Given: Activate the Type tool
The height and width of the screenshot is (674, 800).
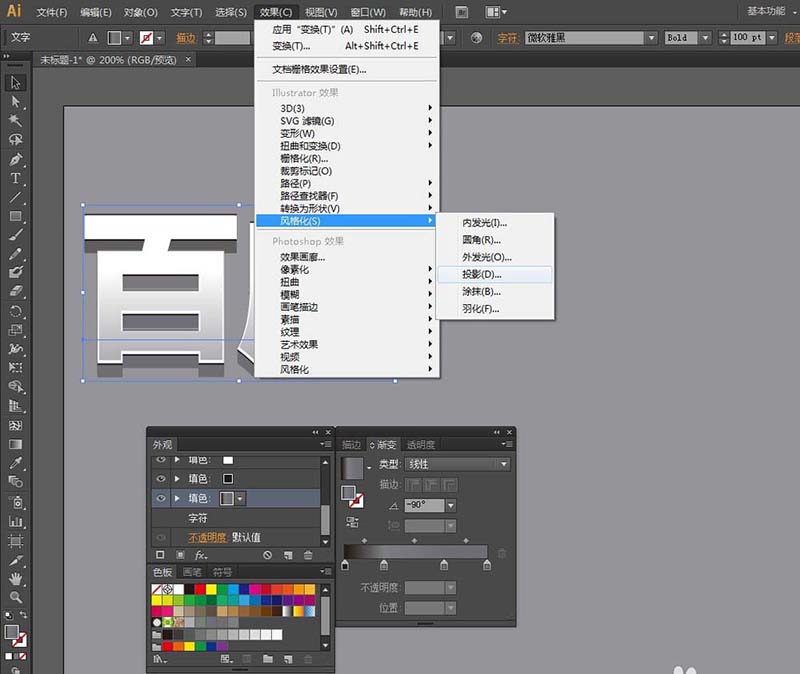Looking at the screenshot, I should pos(15,178).
